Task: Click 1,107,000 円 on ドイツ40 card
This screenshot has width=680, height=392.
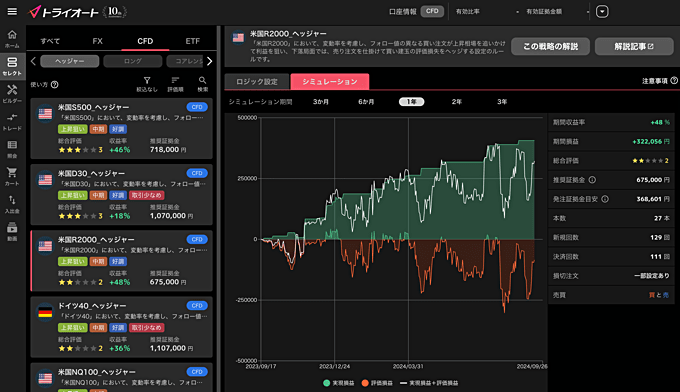Action: [172, 348]
